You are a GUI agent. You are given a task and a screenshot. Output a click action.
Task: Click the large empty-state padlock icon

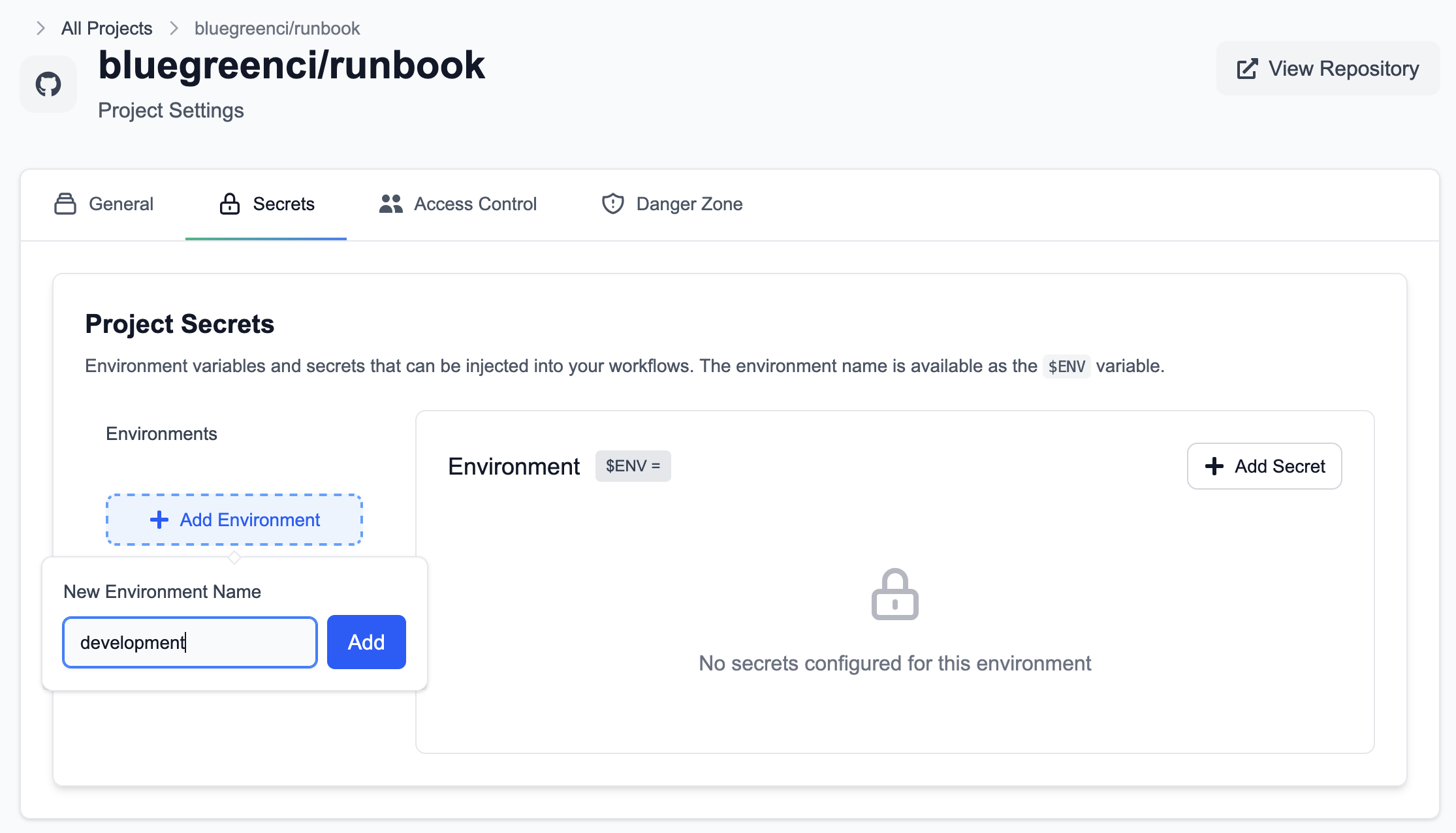coord(894,594)
